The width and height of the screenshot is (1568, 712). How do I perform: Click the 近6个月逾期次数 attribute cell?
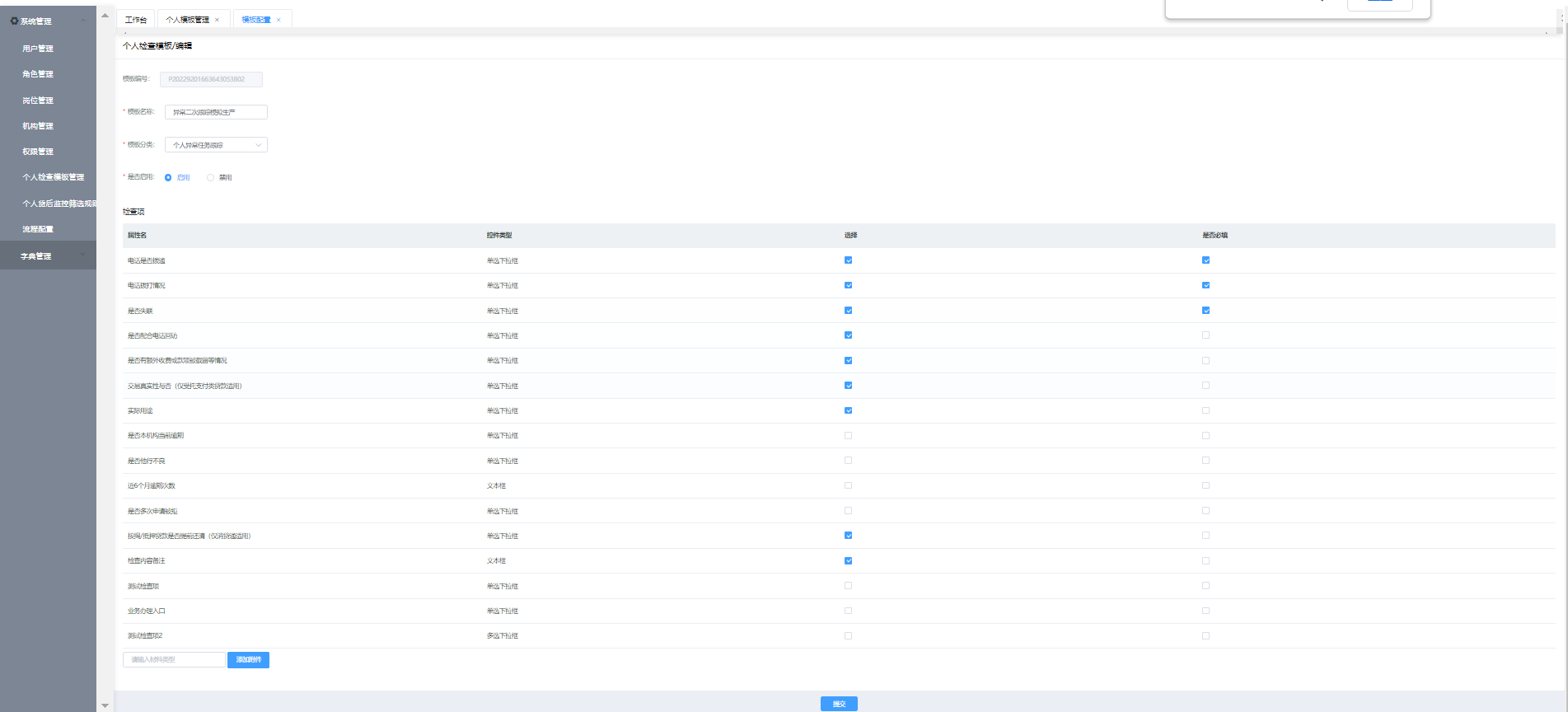point(152,486)
